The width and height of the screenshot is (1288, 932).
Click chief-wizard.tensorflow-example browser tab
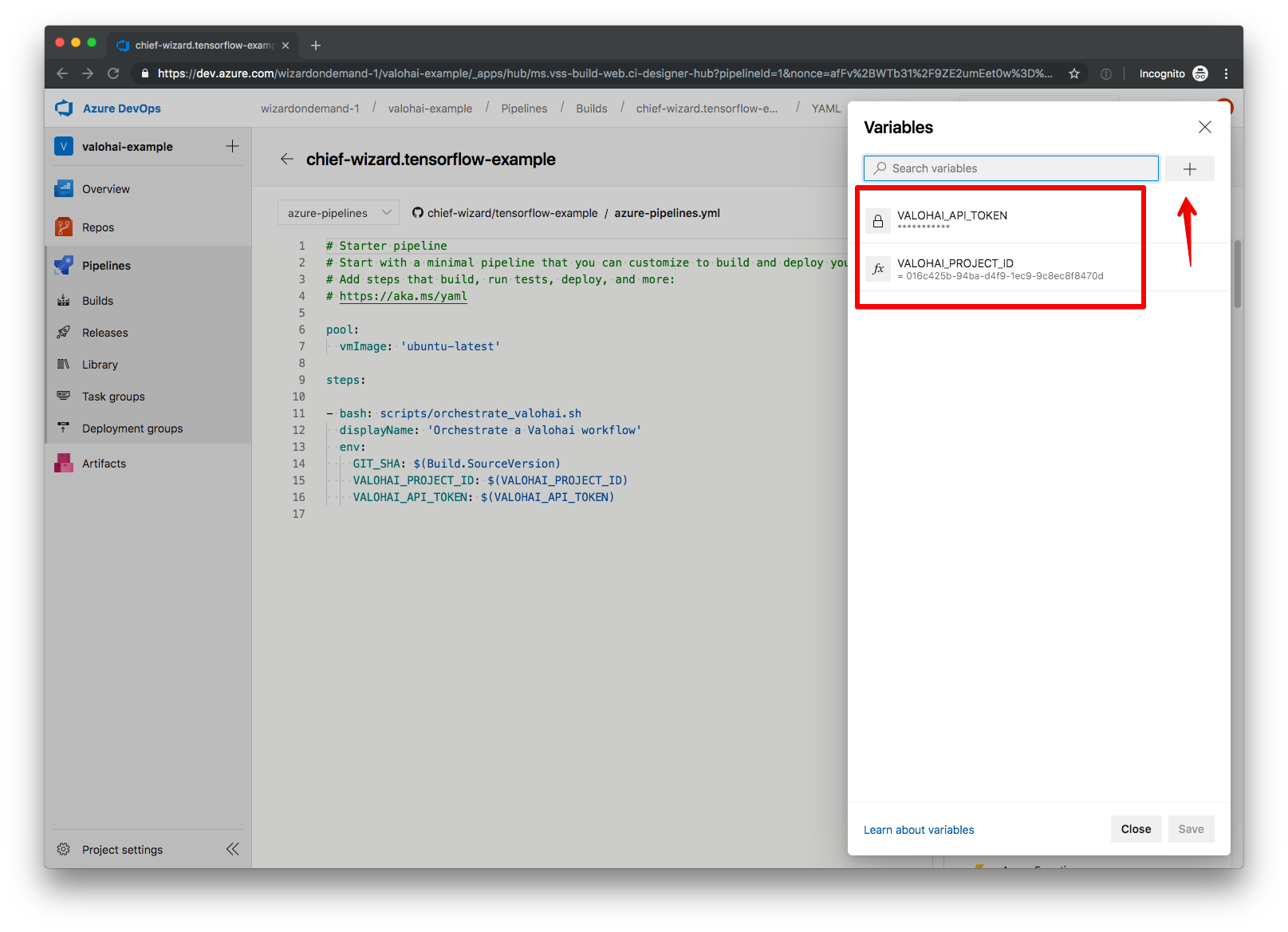[204, 45]
